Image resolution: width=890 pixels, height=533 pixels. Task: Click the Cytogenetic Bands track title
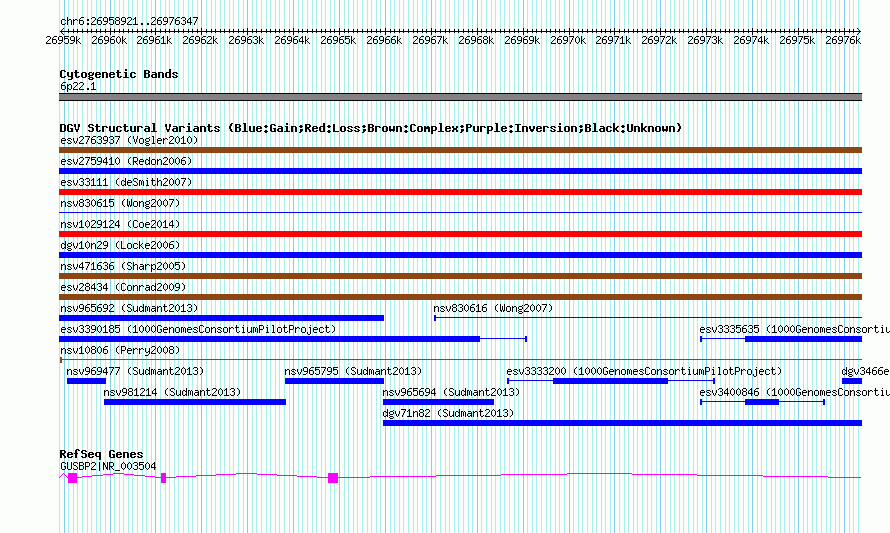[119, 74]
